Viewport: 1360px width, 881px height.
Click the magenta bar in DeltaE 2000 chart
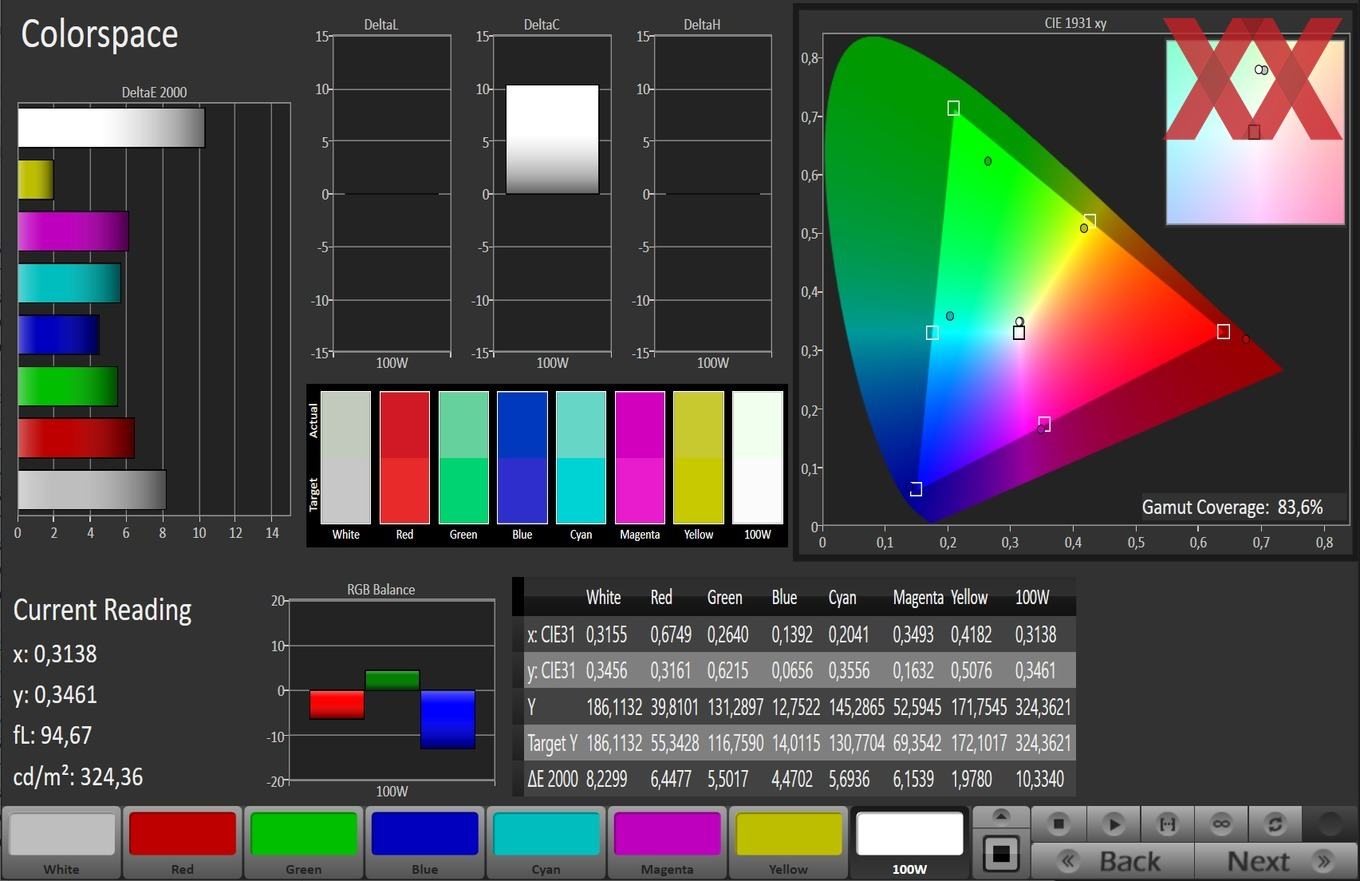(x=73, y=231)
